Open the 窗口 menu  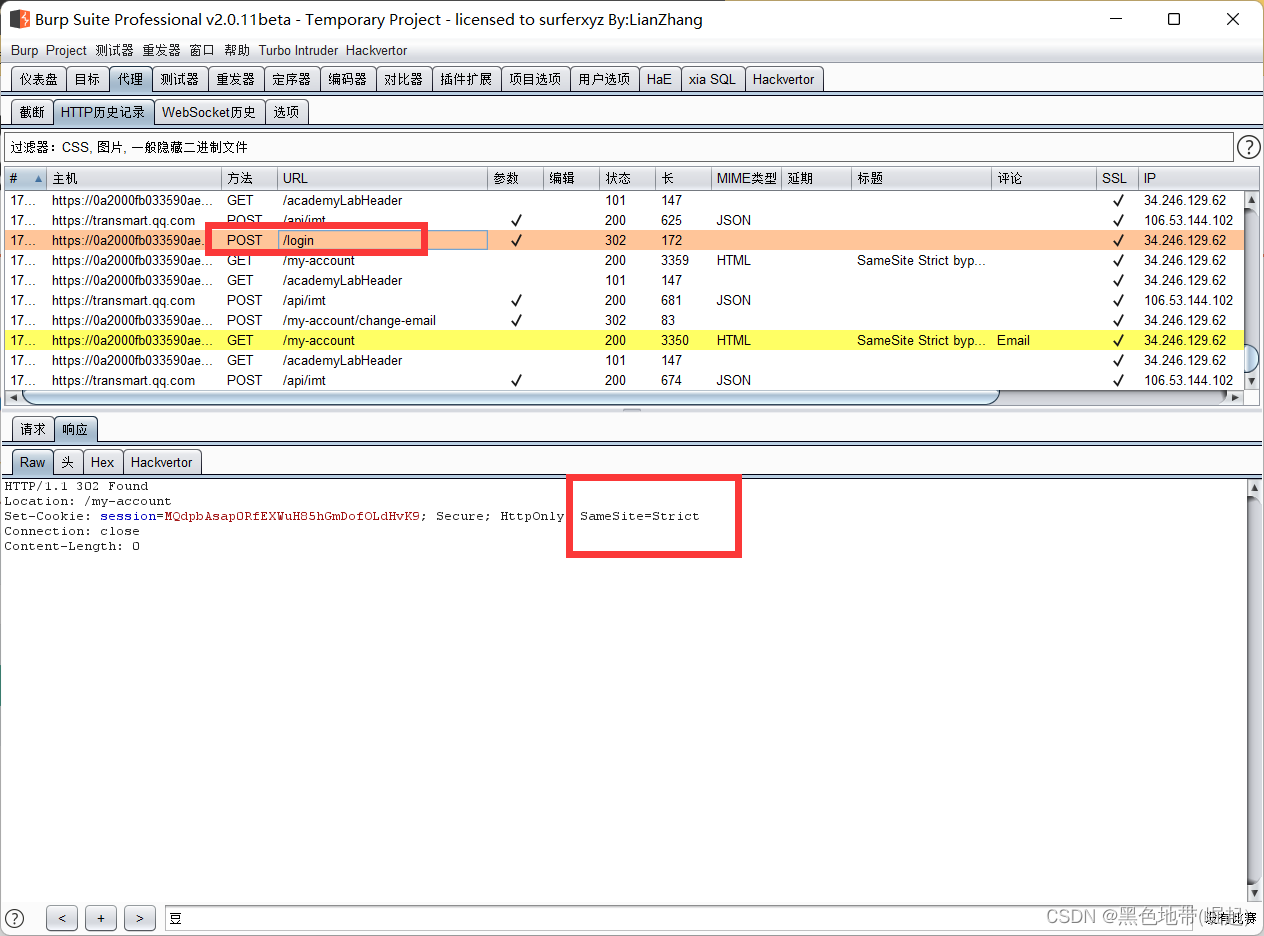[x=202, y=50]
